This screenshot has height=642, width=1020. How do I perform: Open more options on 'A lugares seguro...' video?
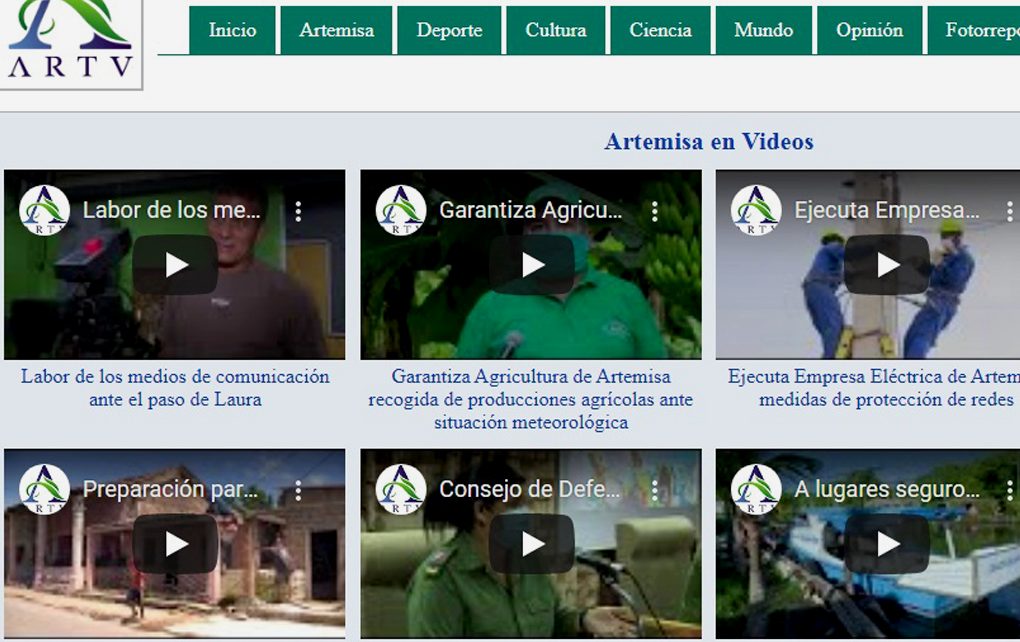click(1010, 490)
